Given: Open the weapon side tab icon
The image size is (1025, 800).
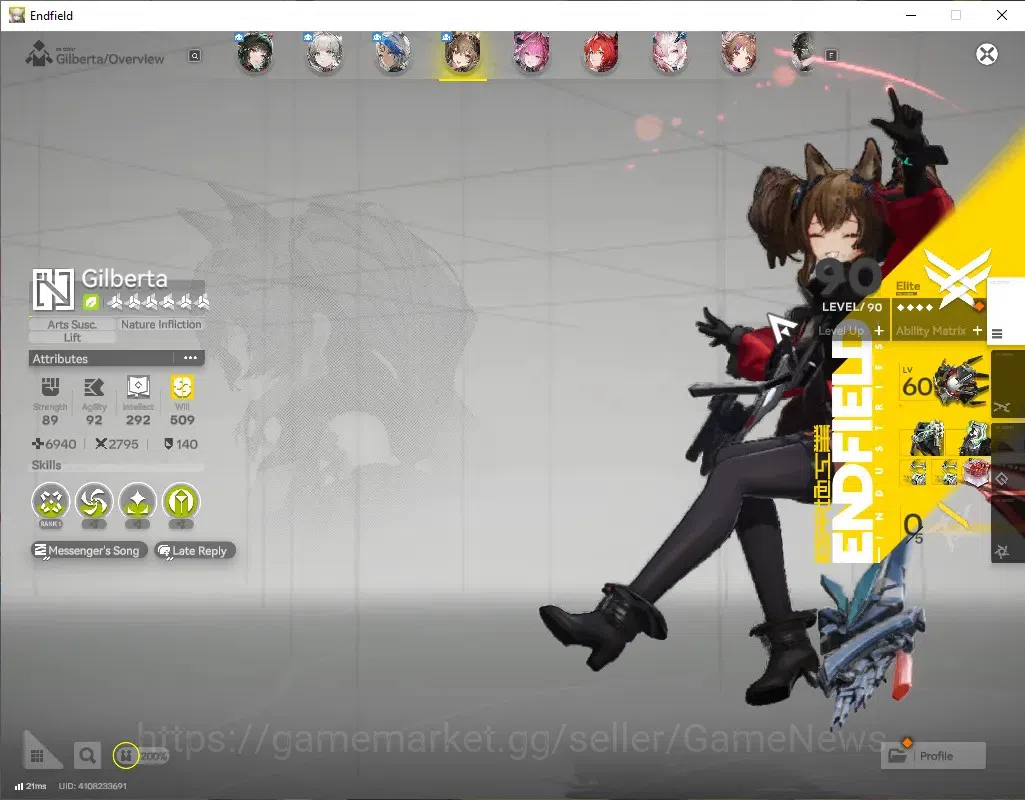Looking at the screenshot, I should 1002,408.
